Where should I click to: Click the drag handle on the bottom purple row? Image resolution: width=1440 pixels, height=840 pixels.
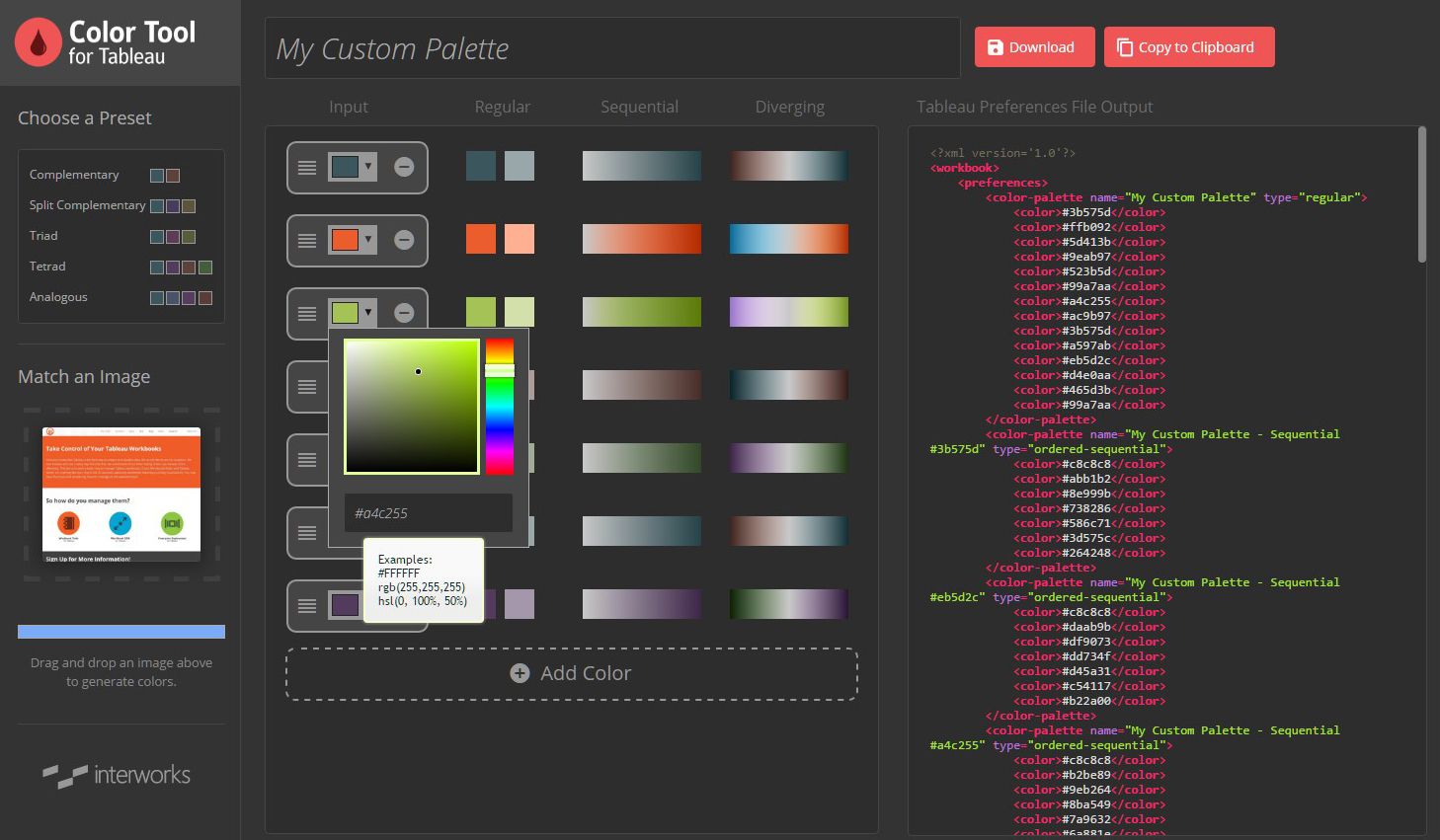coord(306,605)
